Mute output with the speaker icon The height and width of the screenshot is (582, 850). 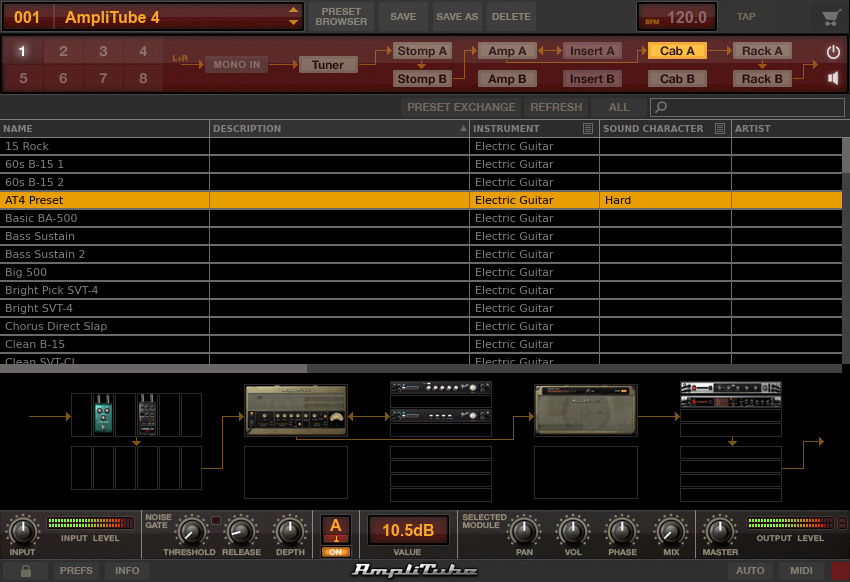[x=833, y=79]
